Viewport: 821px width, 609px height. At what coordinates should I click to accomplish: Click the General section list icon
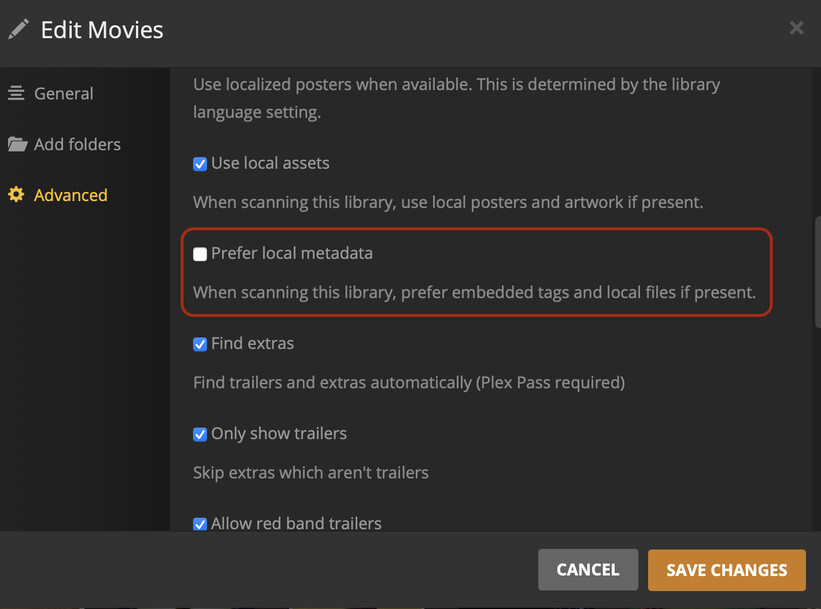16,93
